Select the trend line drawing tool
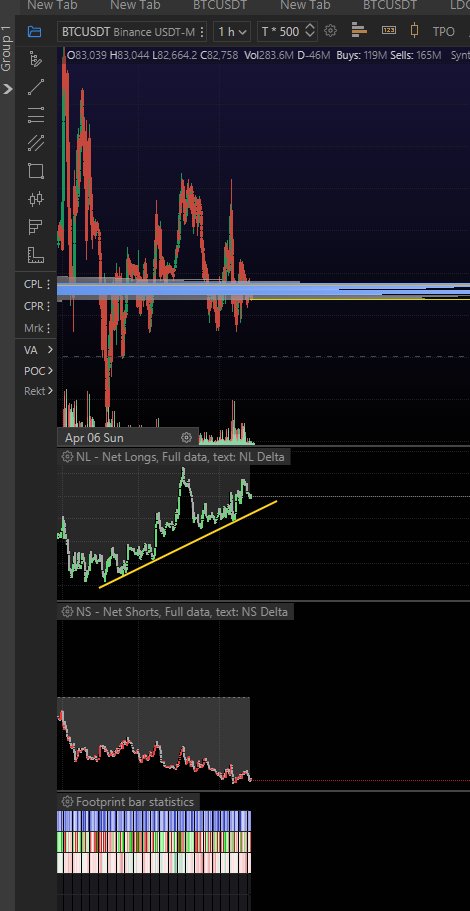The height and width of the screenshot is (911, 470). tap(36, 88)
